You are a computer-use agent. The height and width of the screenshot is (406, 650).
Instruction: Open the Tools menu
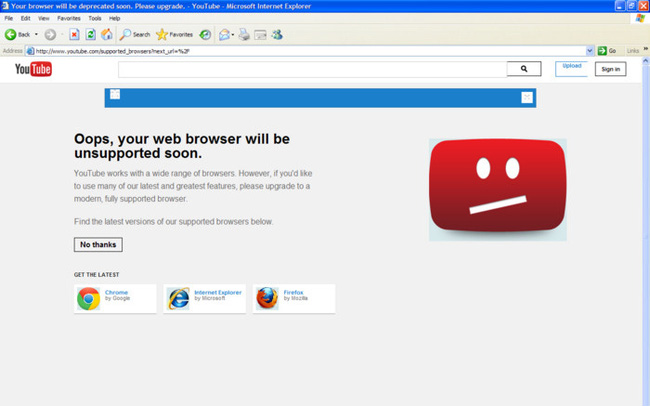pos(95,18)
